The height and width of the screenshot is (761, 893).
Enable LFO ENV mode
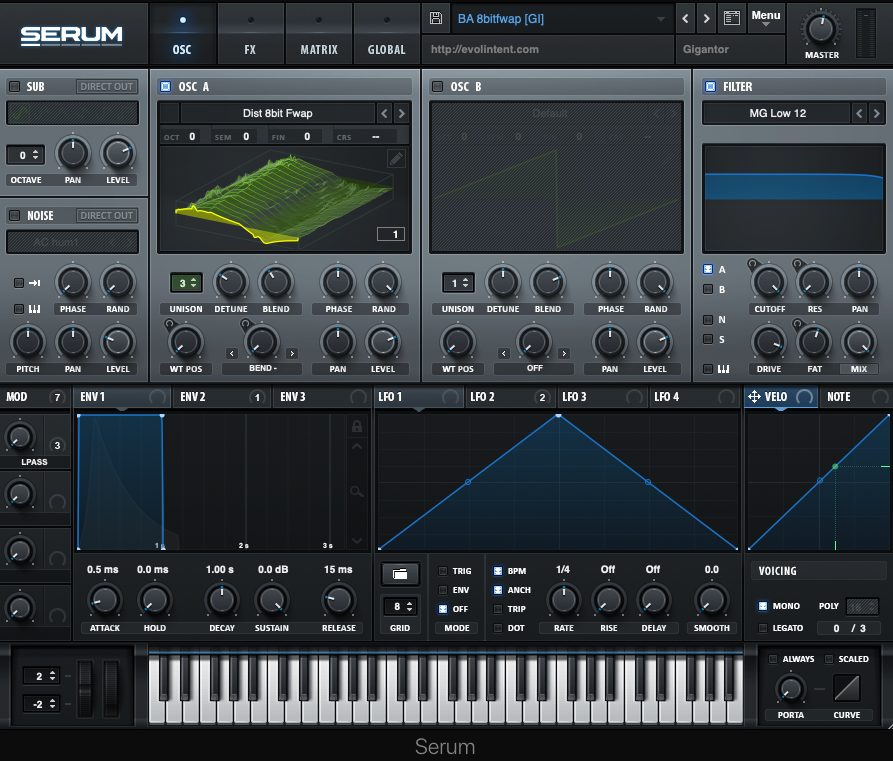[x=443, y=590]
